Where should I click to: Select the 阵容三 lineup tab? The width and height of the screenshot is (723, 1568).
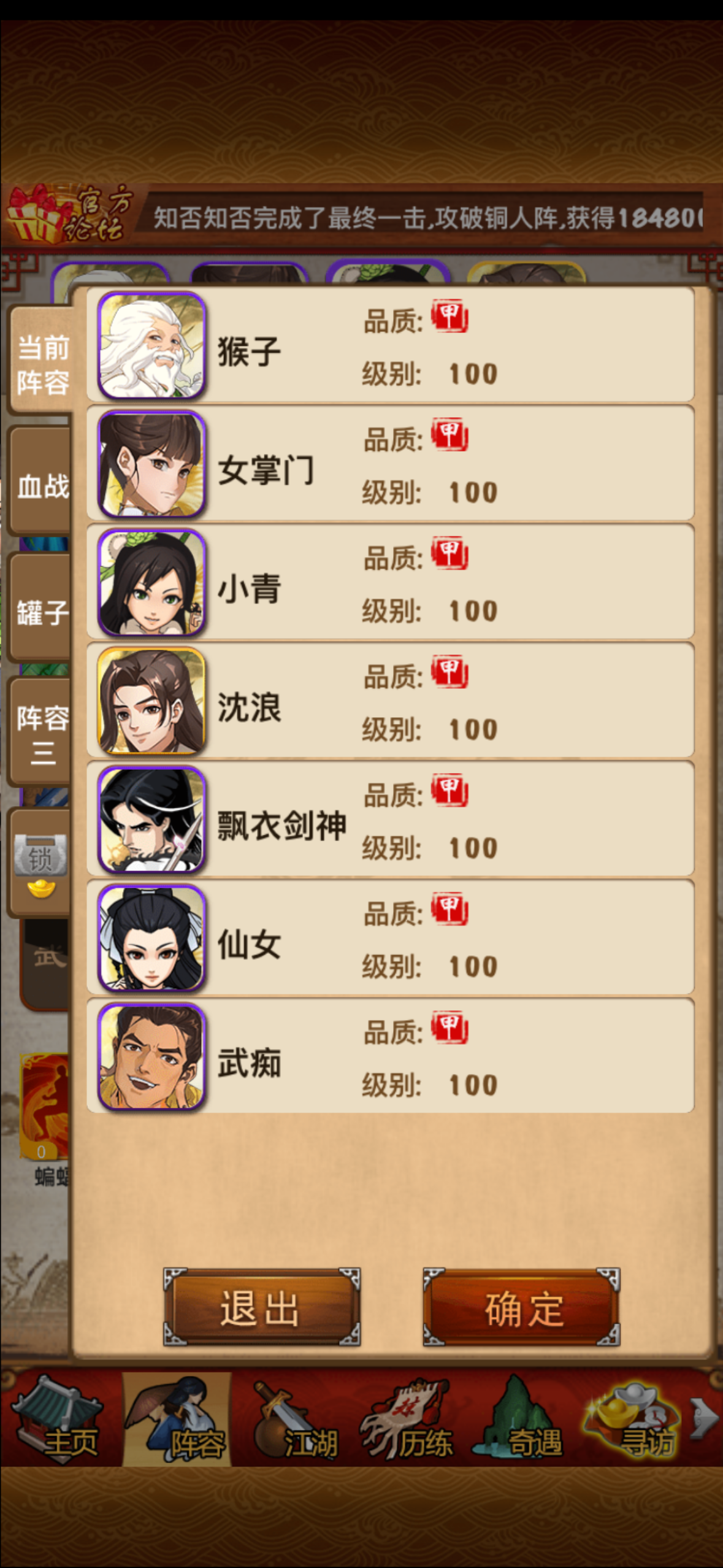pos(42,732)
